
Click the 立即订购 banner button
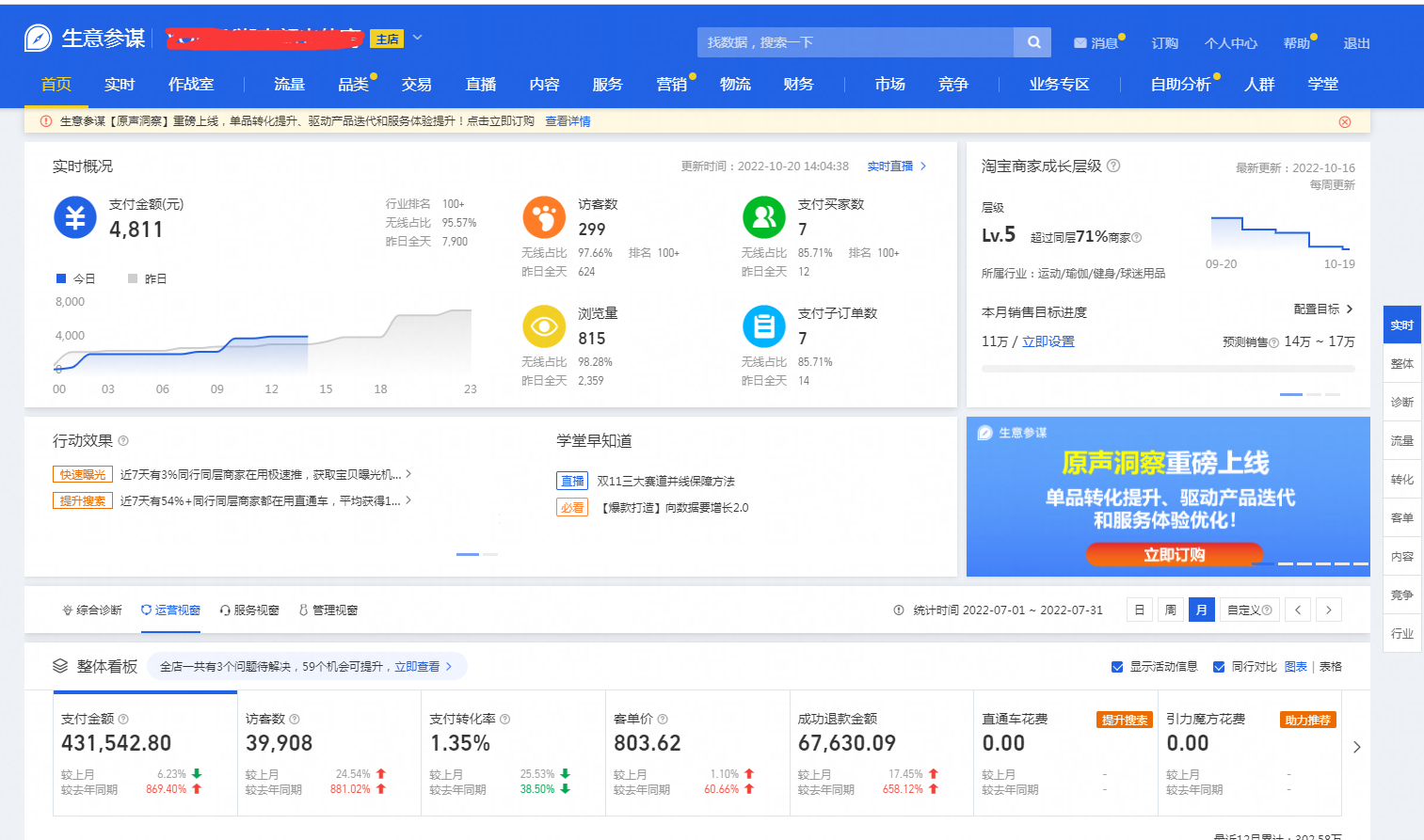click(x=1174, y=555)
